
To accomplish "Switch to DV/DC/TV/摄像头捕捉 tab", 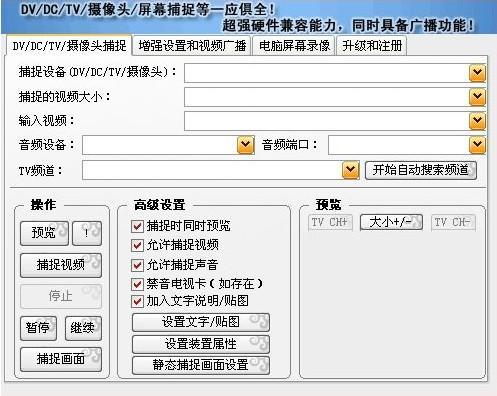I will [x=69, y=45].
